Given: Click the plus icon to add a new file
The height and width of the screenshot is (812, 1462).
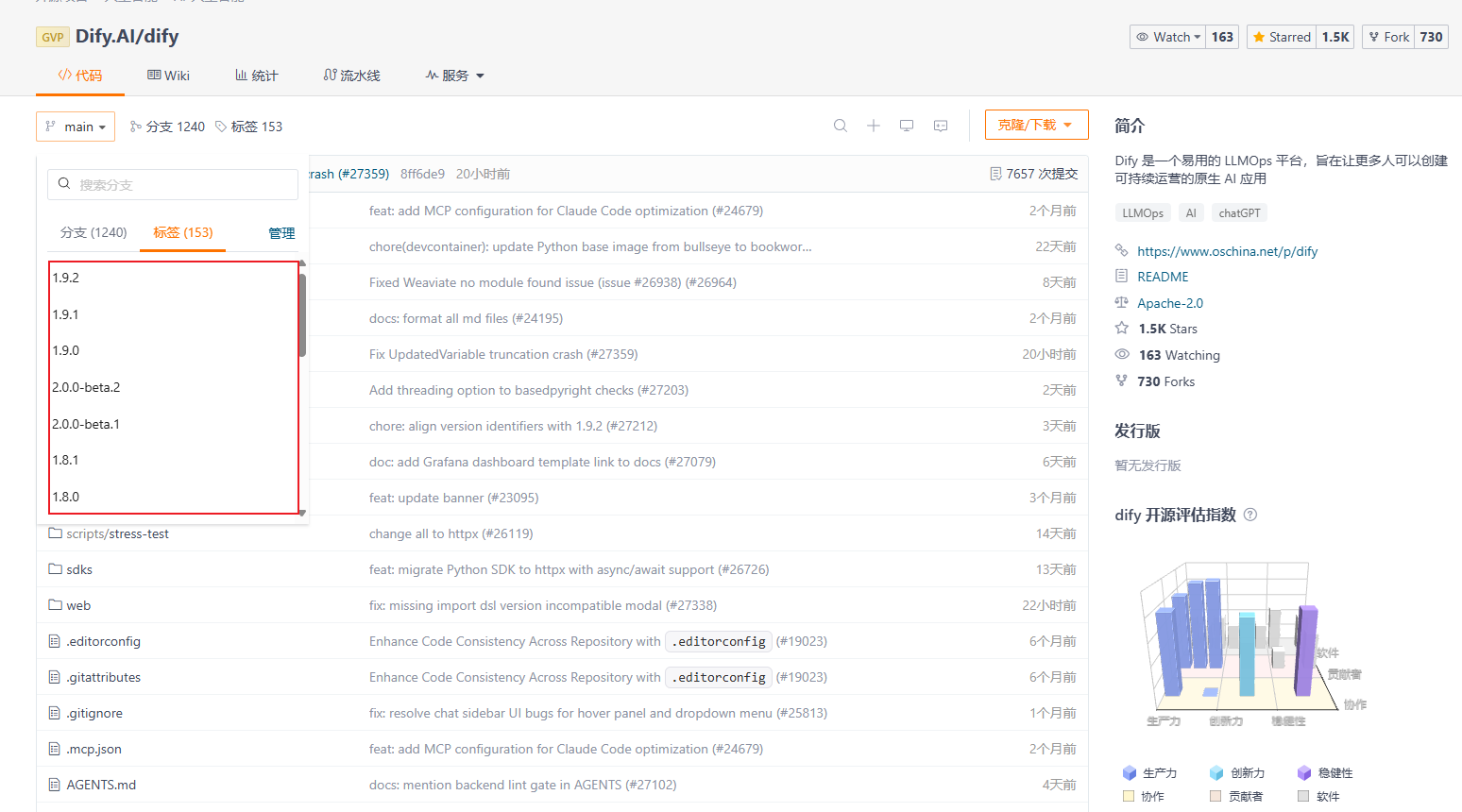Looking at the screenshot, I should point(874,126).
